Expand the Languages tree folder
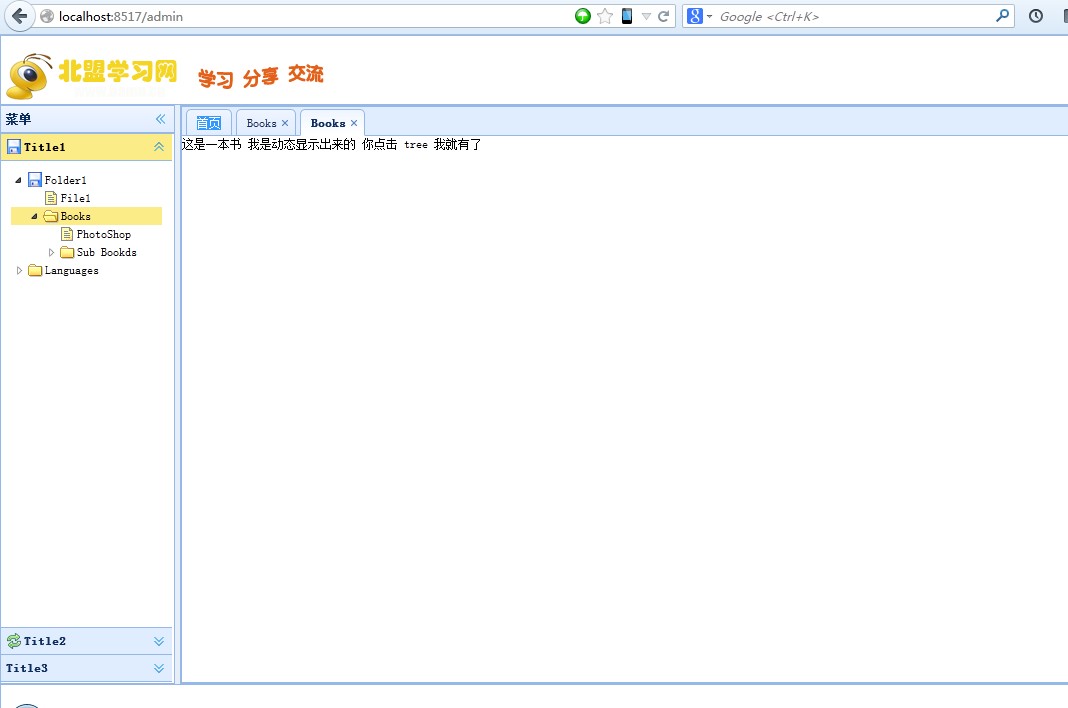The height and width of the screenshot is (708, 1068). point(19,271)
